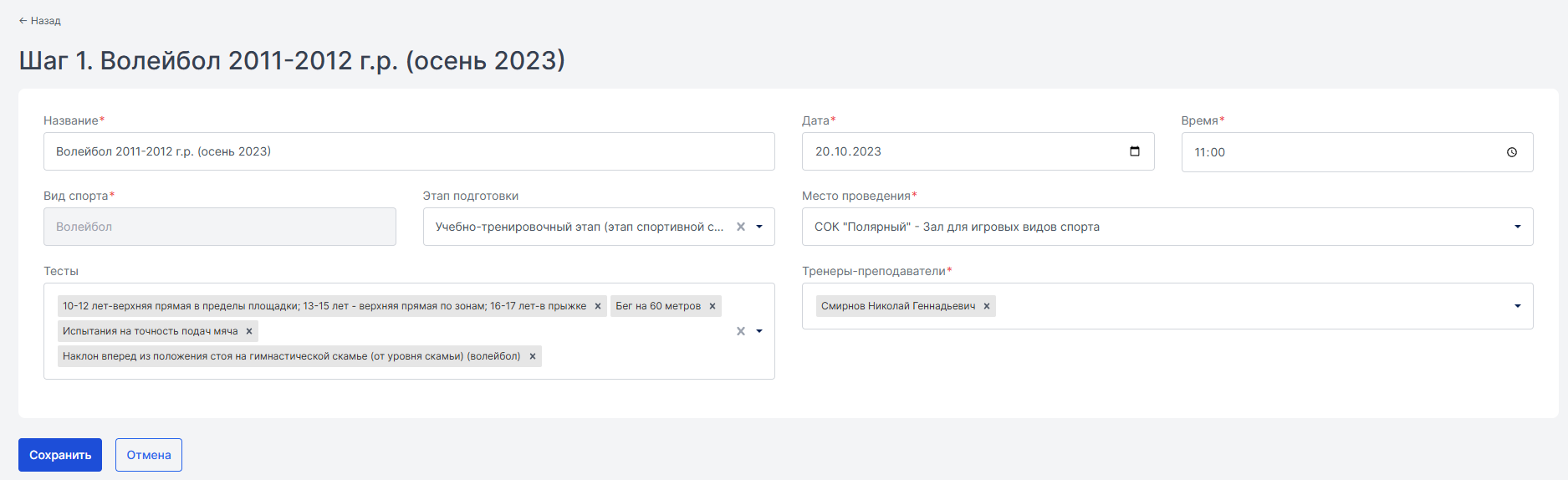This screenshot has height=480, width=1568.
Task: Open the calendar picker icon in Дата field
Action: pos(1135,151)
